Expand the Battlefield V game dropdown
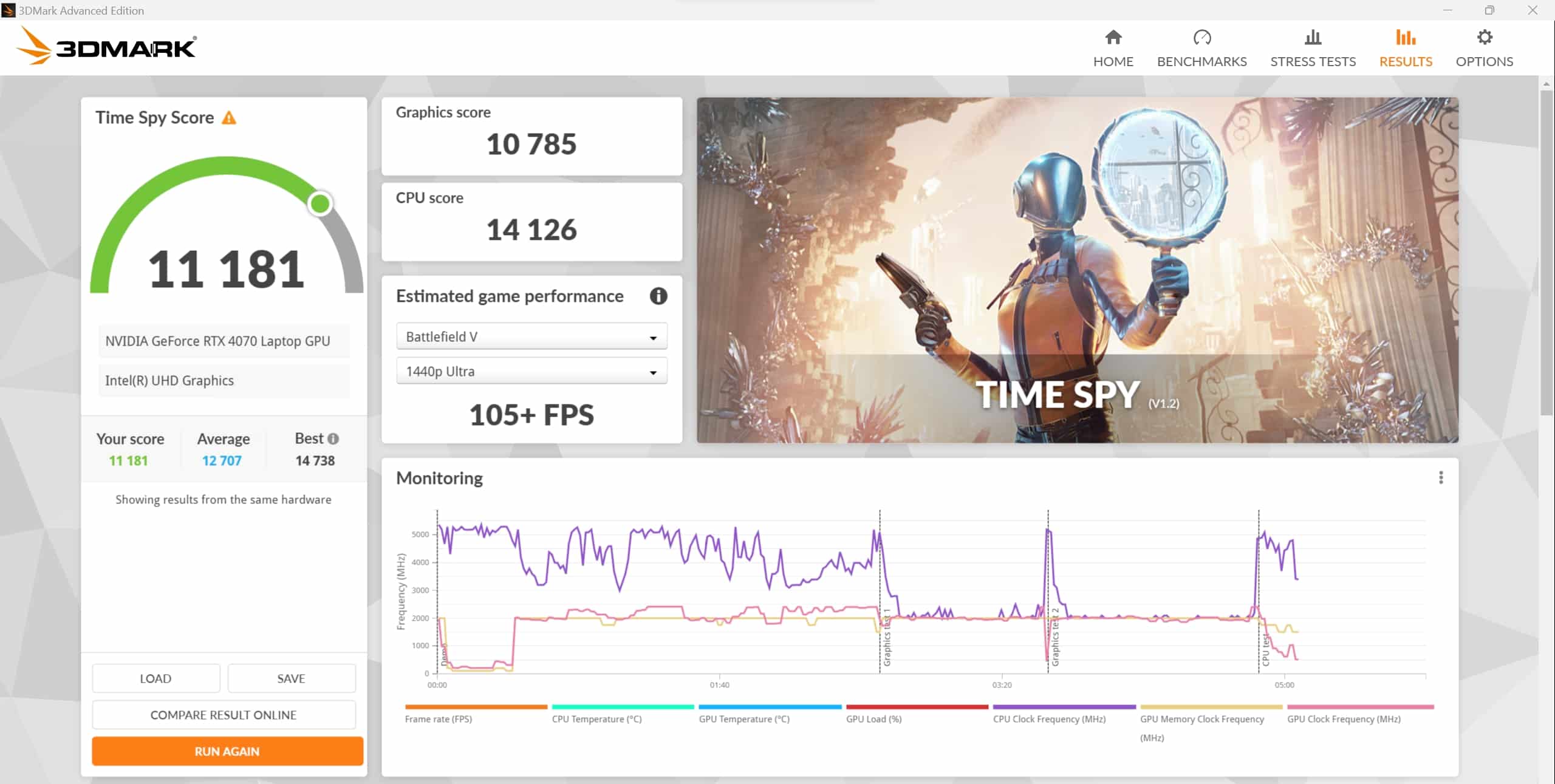 531,336
